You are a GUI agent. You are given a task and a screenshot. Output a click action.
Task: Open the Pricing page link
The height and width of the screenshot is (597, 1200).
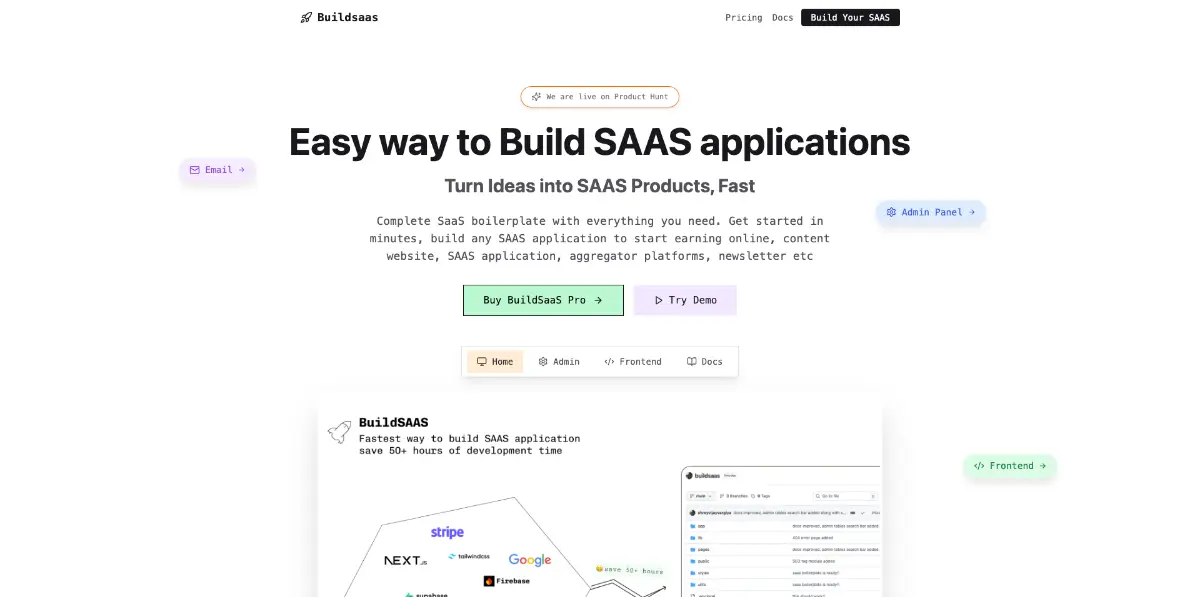click(x=743, y=18)
